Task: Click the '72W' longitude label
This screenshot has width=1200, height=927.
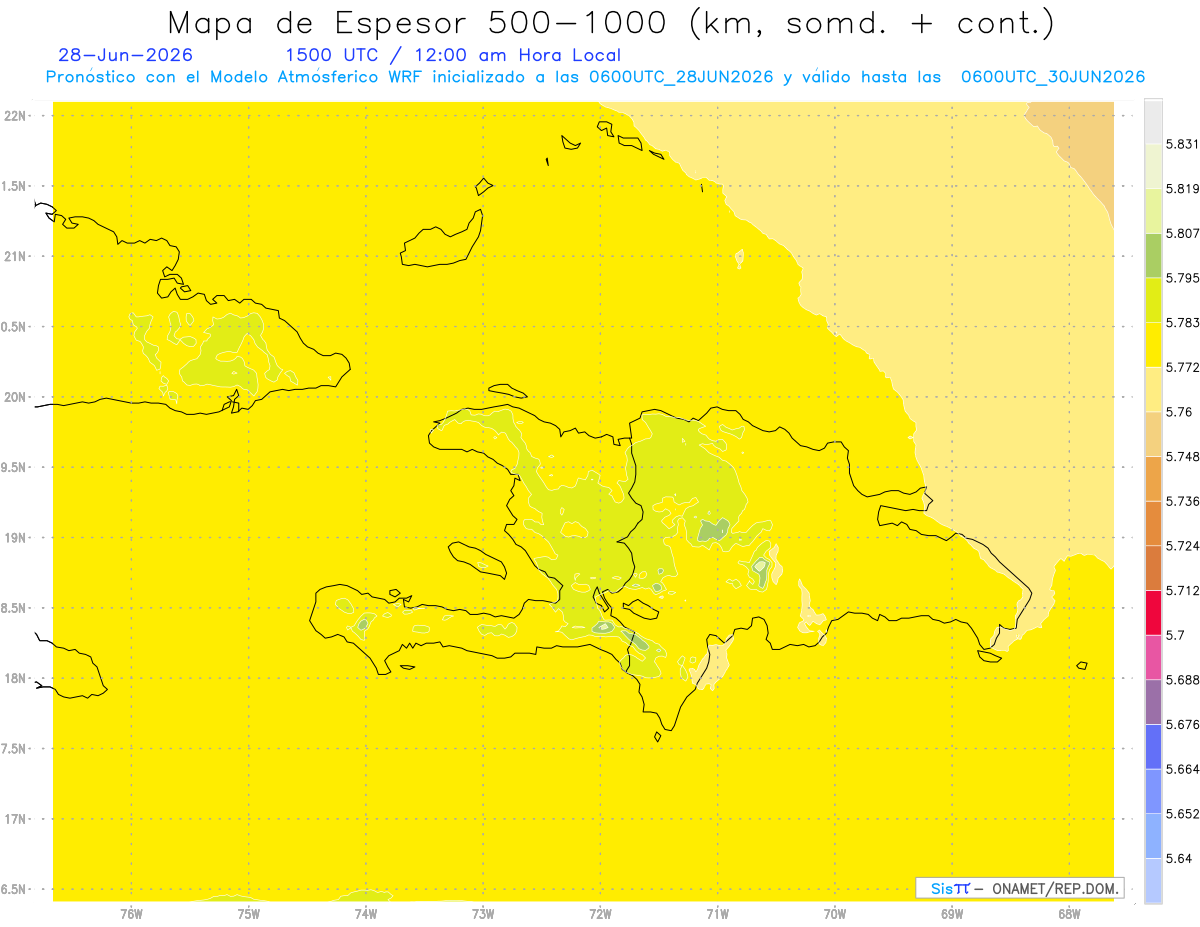Action: [x=600, y=914]
